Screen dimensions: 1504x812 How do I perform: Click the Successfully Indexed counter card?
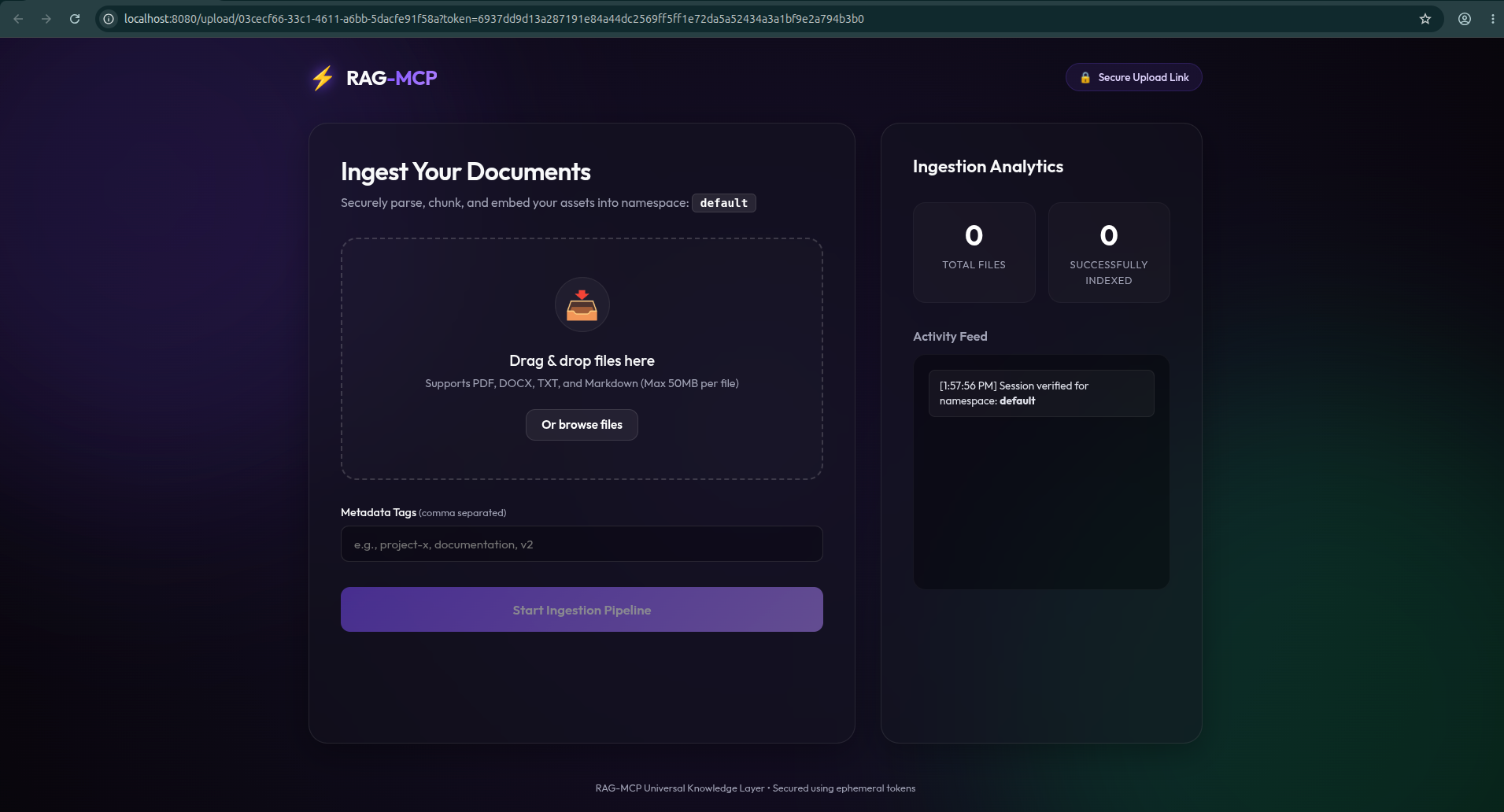click(x=1109, y=253)
